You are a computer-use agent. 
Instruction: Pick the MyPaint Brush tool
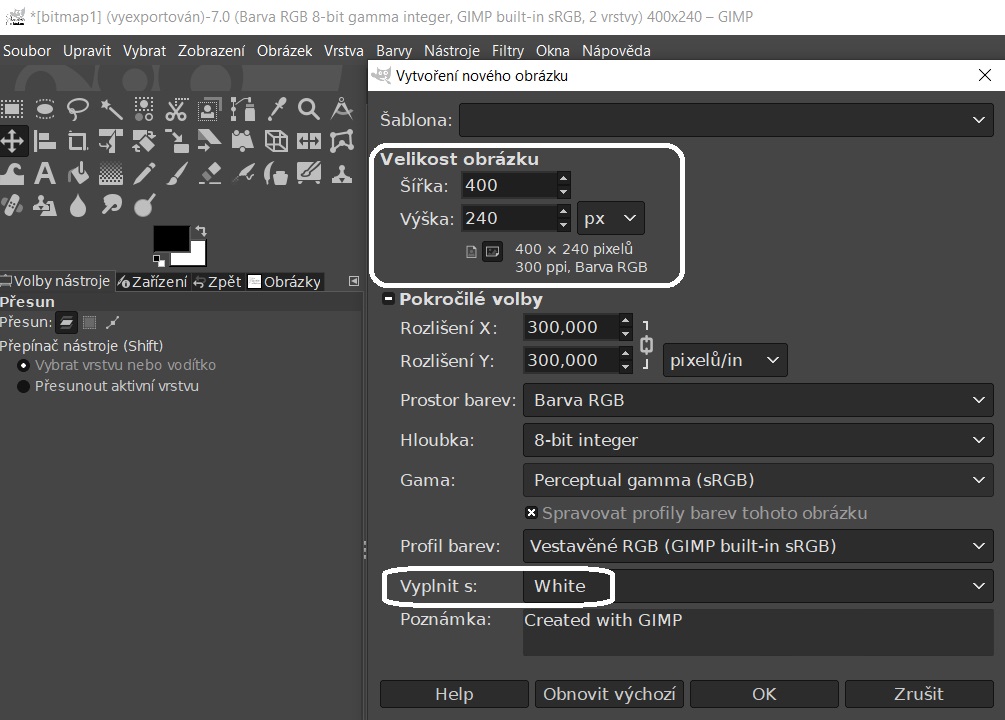click(309, 174)
